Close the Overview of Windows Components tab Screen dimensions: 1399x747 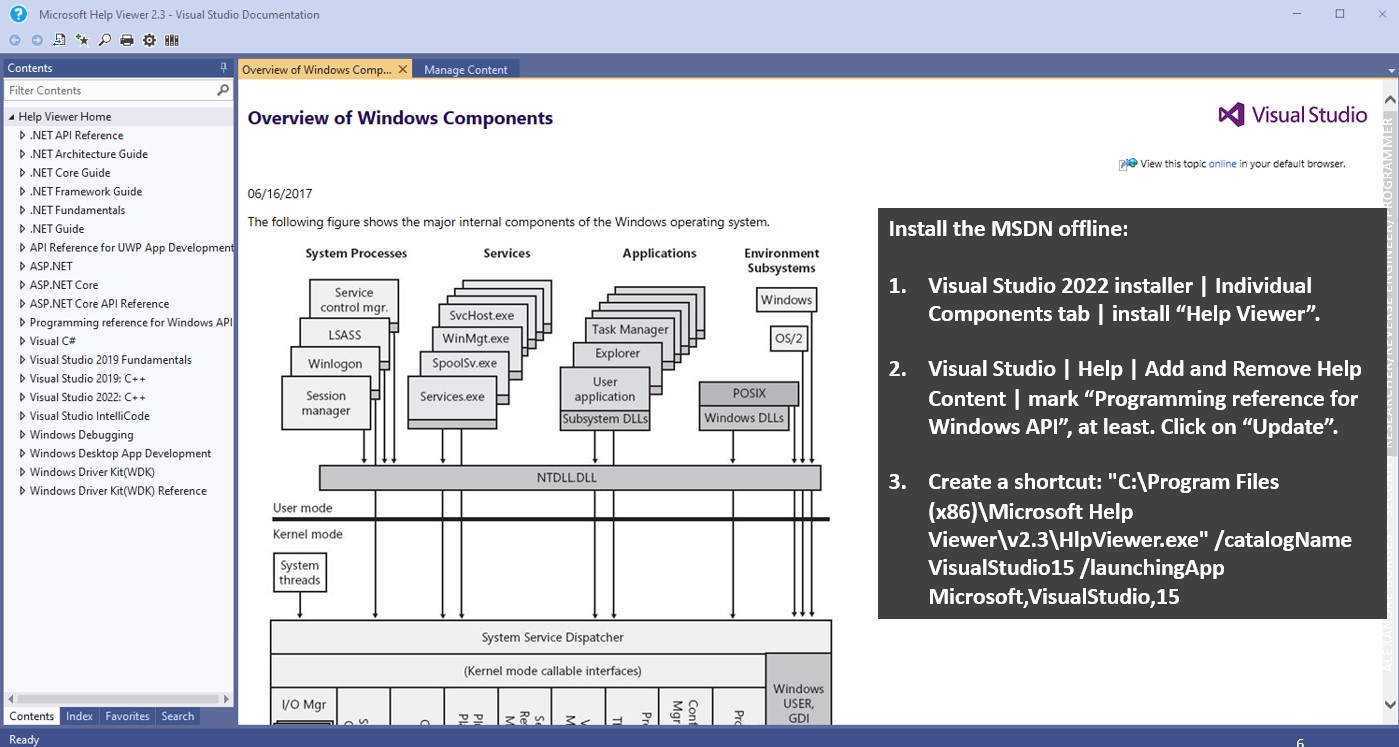click(x=403, y=69)
